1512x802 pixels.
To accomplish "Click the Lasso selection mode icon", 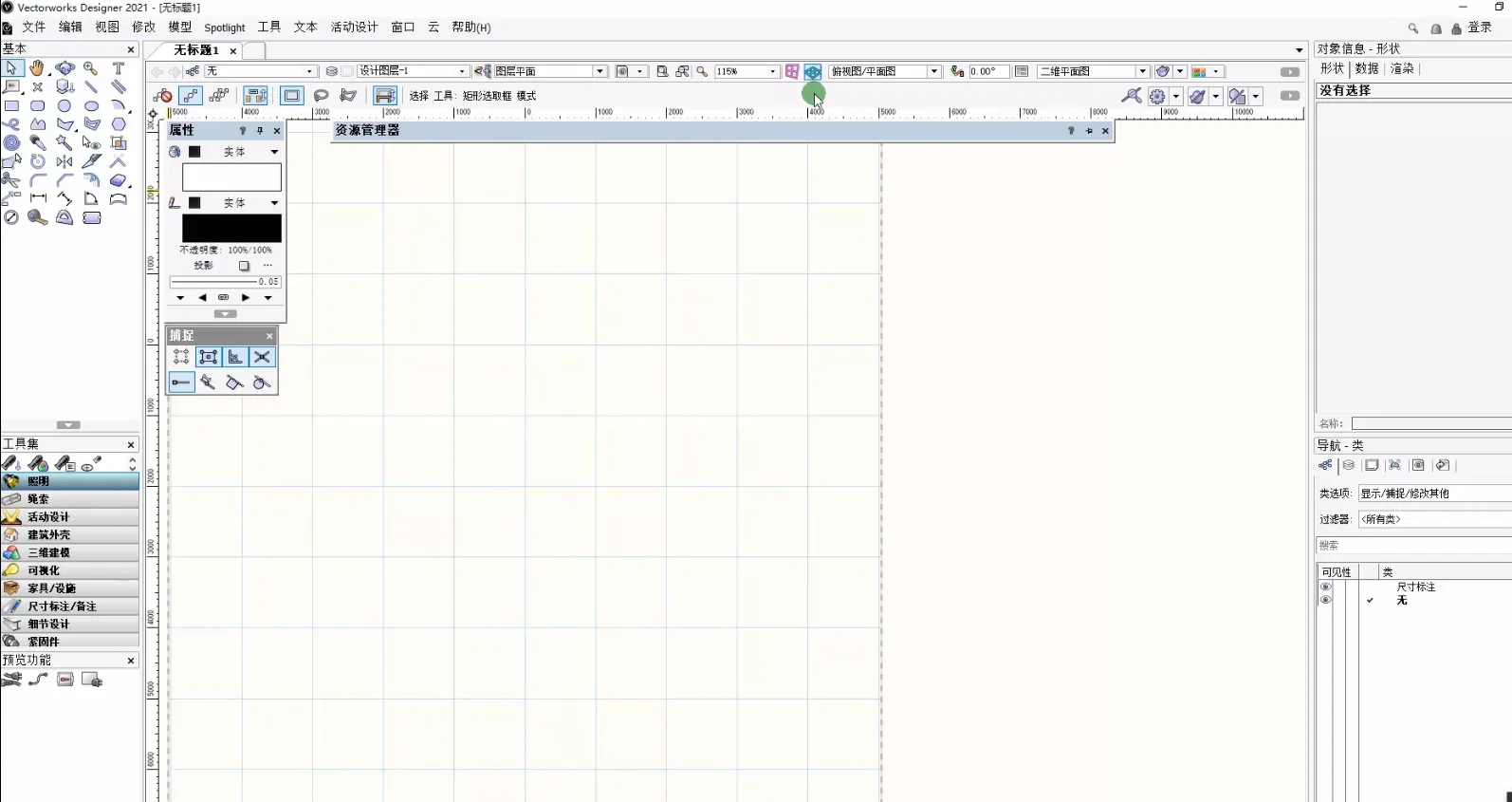I will (x=322, y=96).
